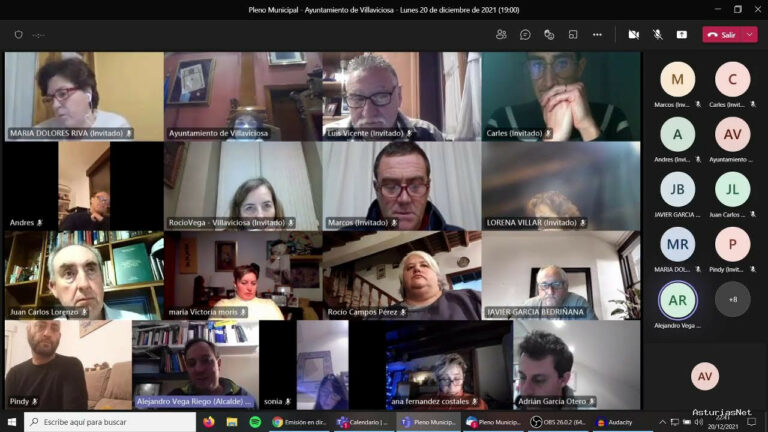The height and width of the screenshot is (432, 768).
Task: Switch to active Pleno Municip... Teams taskbar window
Action: (428, 422)
